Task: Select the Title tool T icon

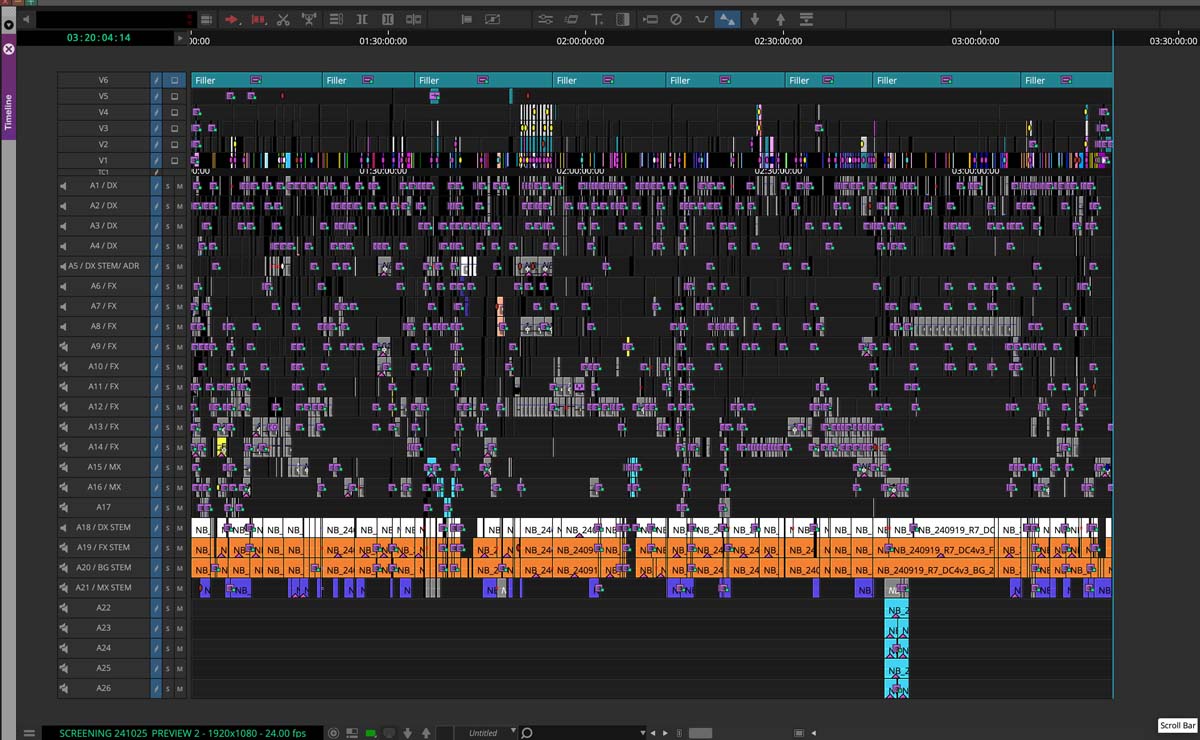Action: pos(597,19)
